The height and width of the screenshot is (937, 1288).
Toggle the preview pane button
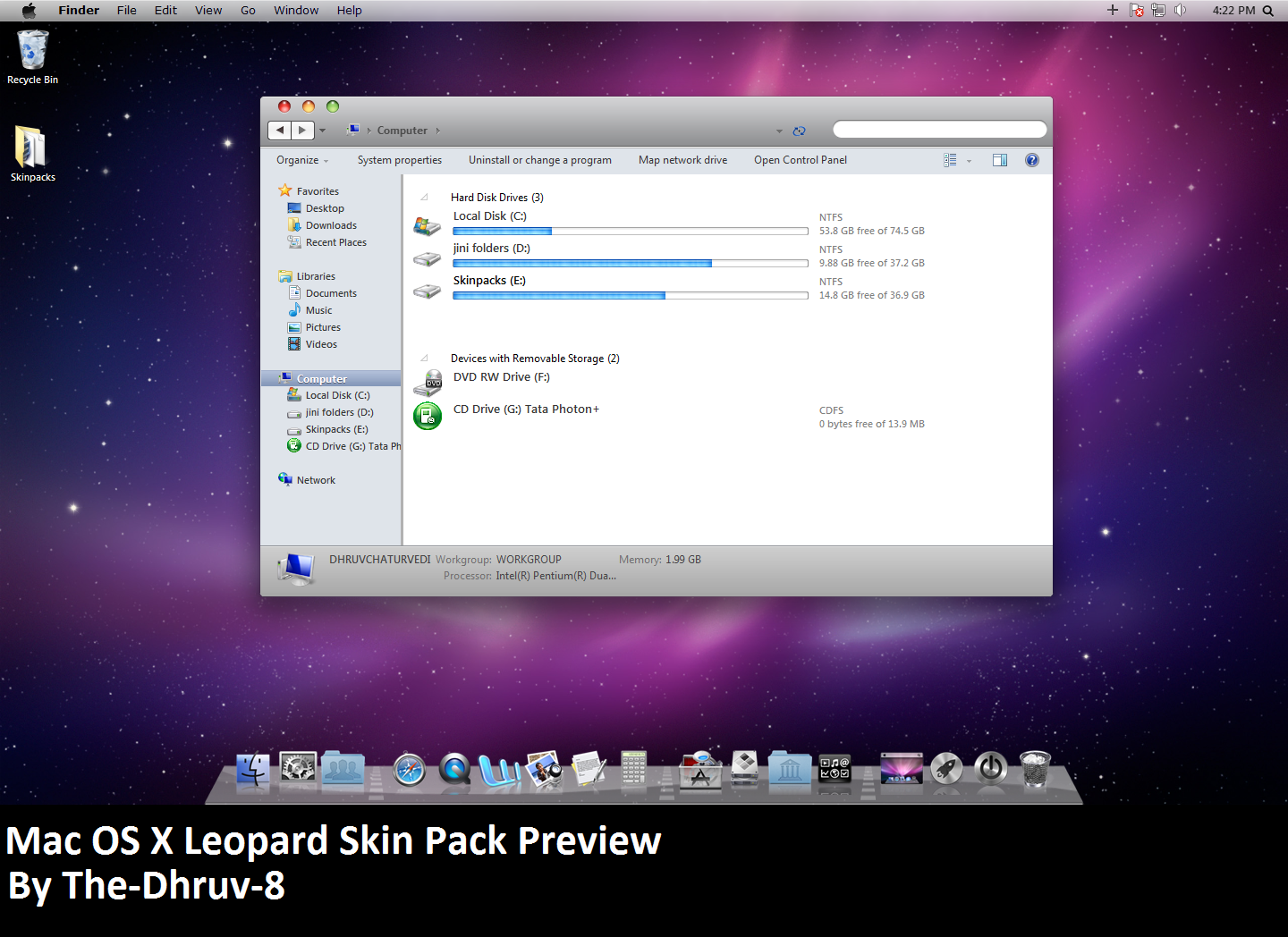1000,160
